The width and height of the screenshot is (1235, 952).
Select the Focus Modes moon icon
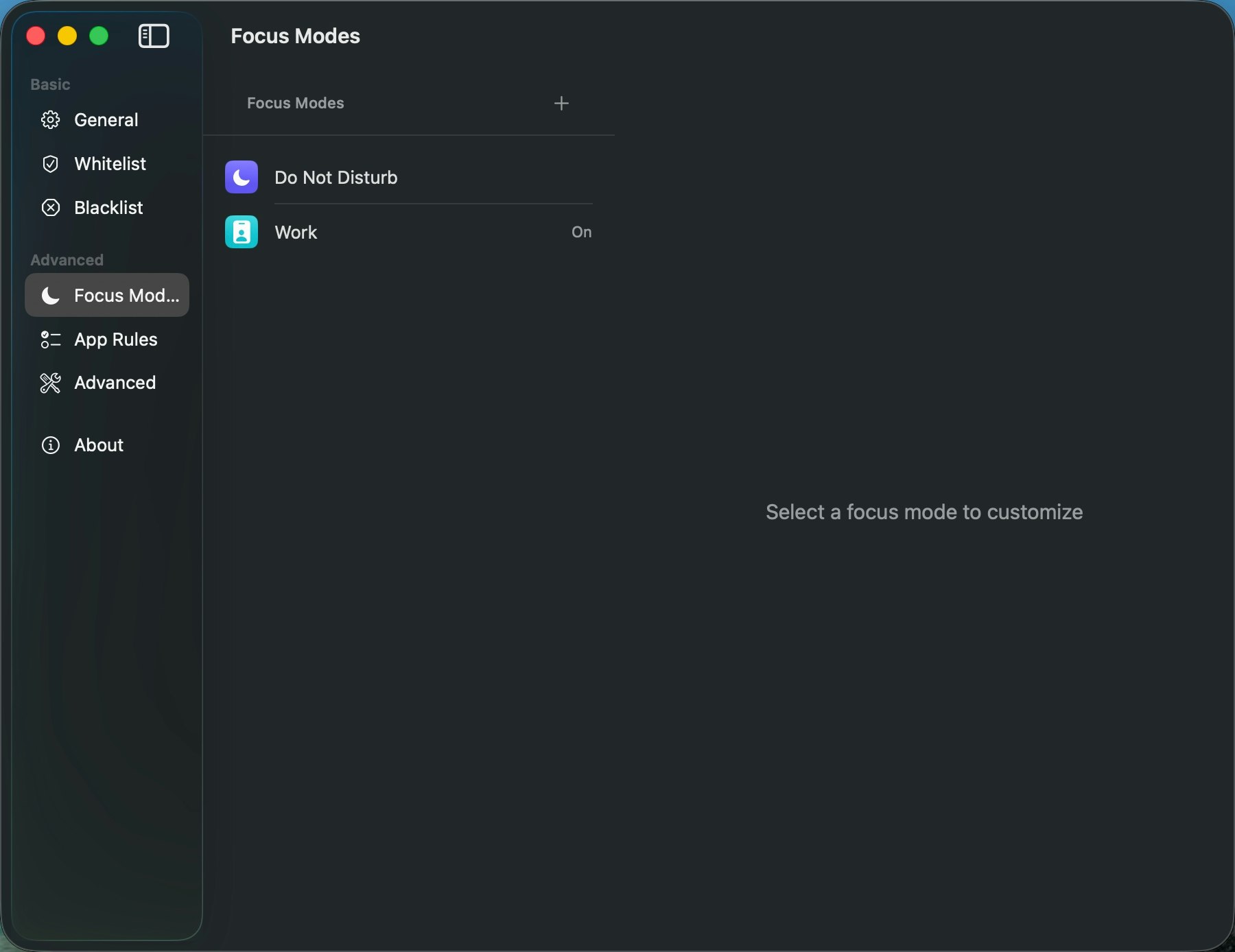50,296
